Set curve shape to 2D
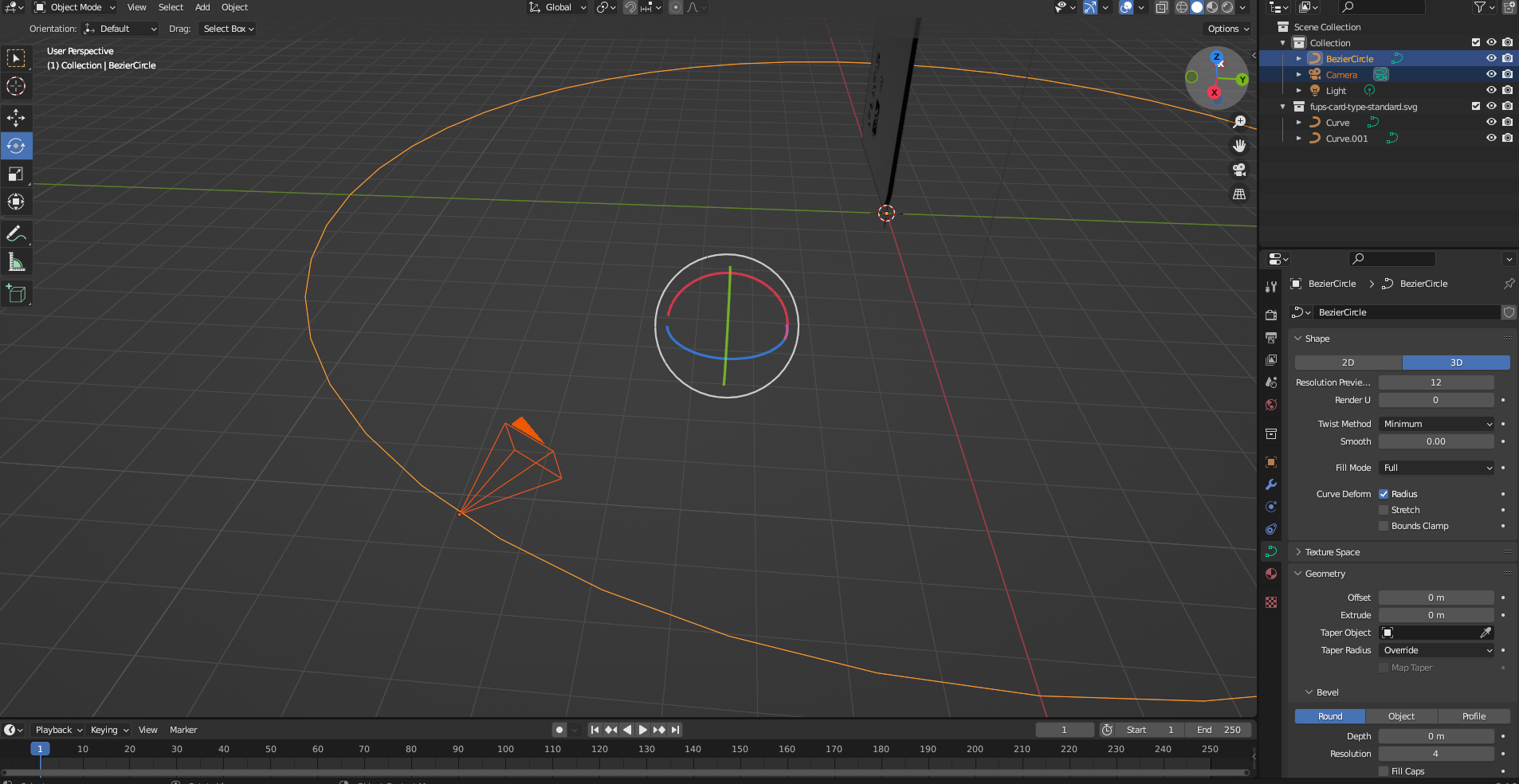The image size is (1519, 784). pos(1348,363)
